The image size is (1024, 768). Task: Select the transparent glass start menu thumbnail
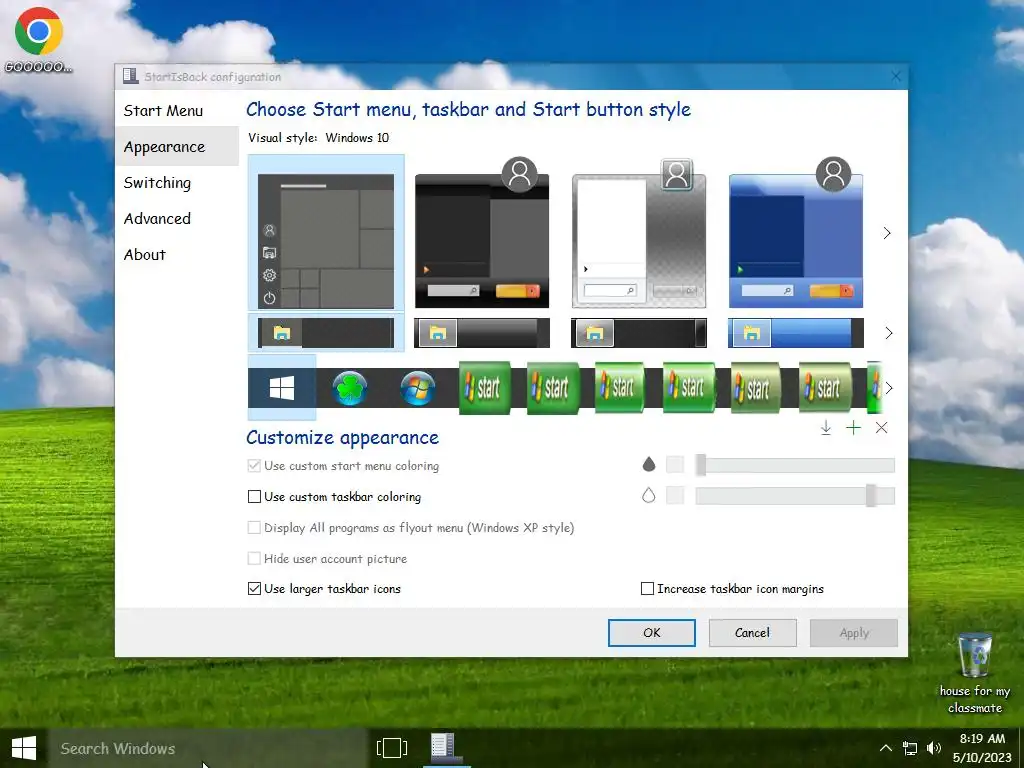tap(639, 232)
